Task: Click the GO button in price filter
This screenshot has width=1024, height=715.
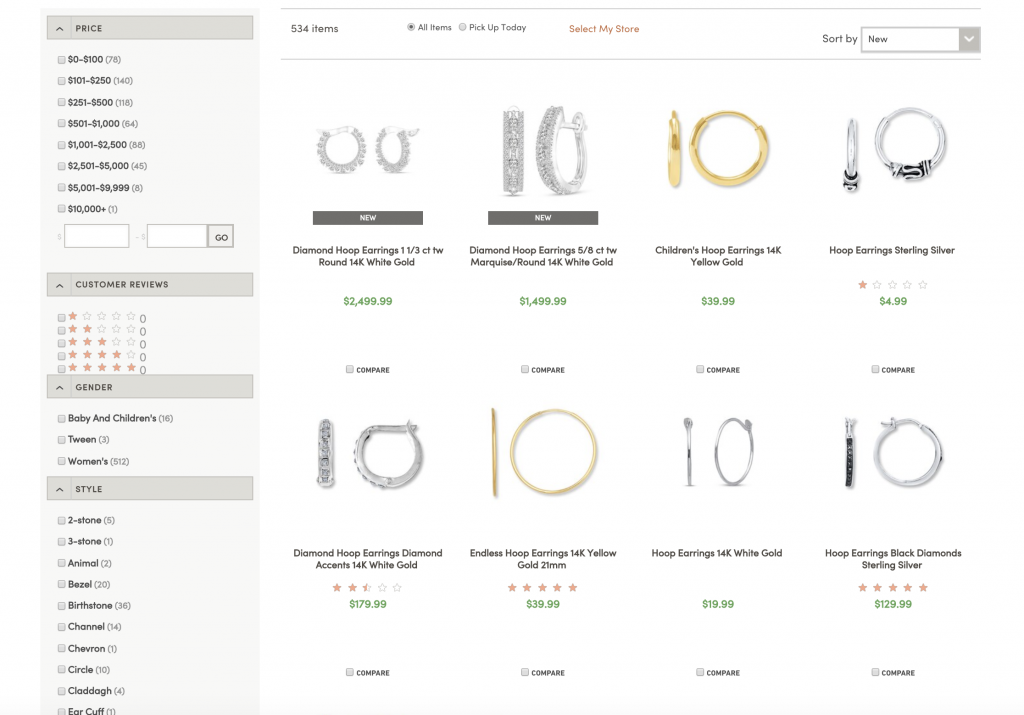Action: (x=221, y=236)
